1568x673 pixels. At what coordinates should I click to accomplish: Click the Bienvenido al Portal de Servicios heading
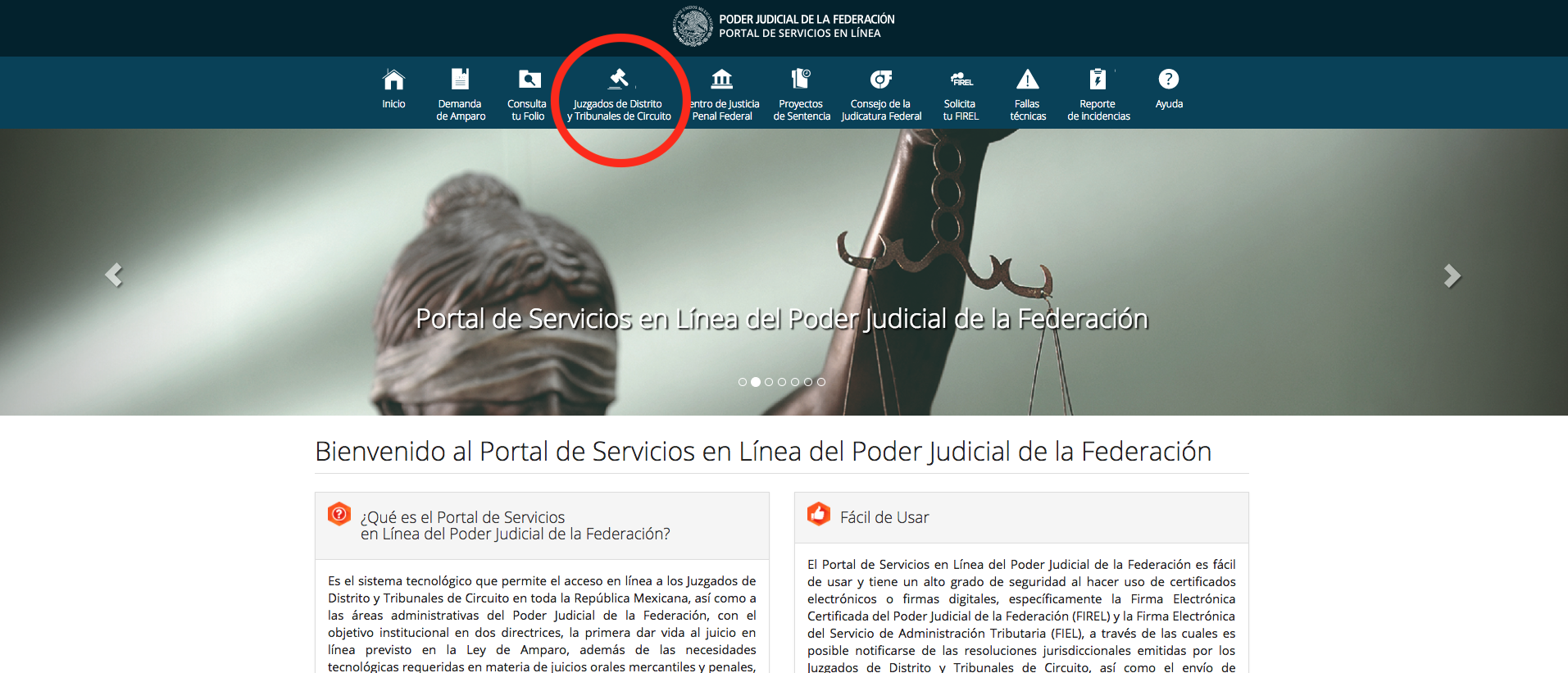click(763, 452)
